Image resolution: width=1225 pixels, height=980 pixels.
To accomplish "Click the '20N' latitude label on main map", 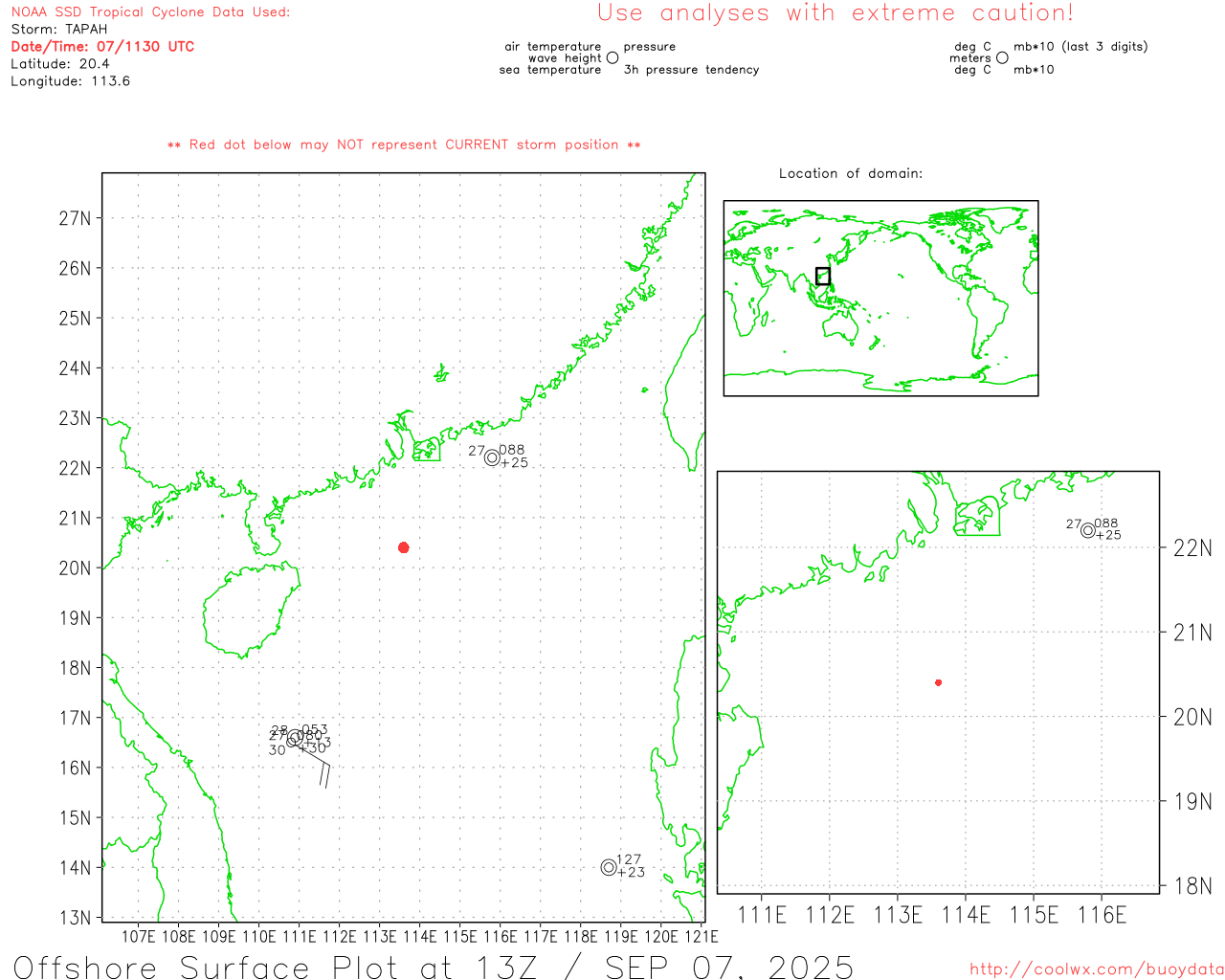I will pyautogui.click(x=75, y=568).
